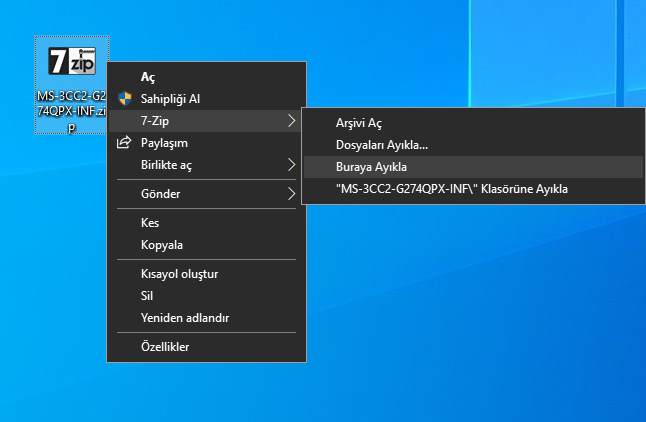Select Arşivi Aç in 7-Zip submenu
This screenshot has height=422, width=646.
click(473, 123)
